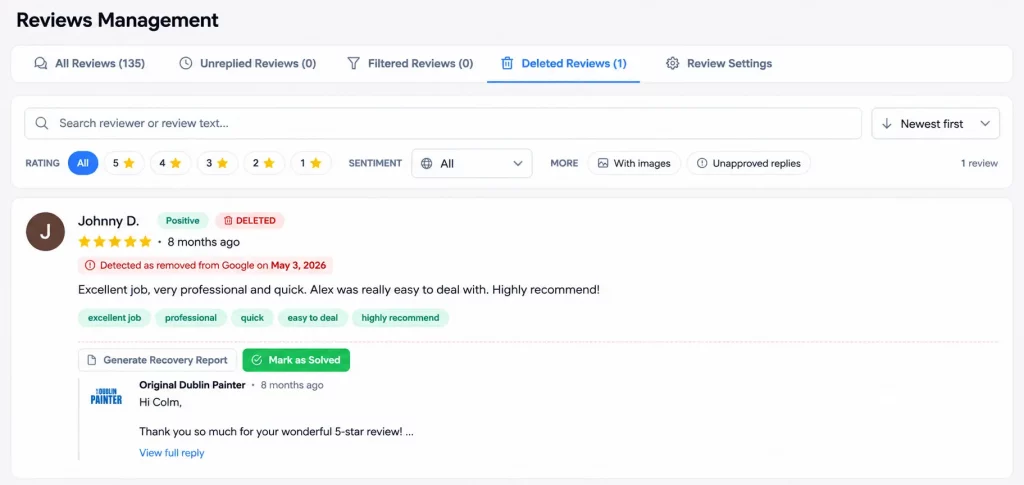This screenshot has width=1024, height=485.
Task: Click the star icon in 1 rating chip
Action: pos(316,163)
